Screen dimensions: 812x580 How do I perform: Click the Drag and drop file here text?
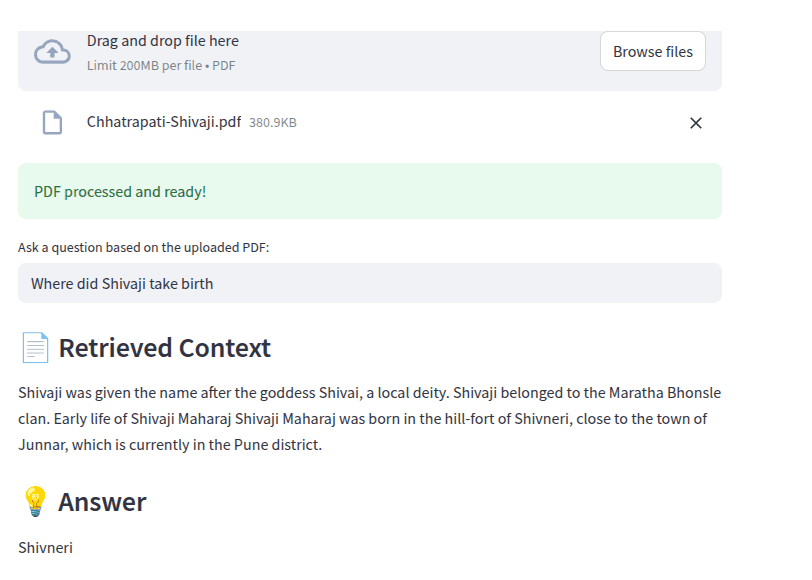163,41
